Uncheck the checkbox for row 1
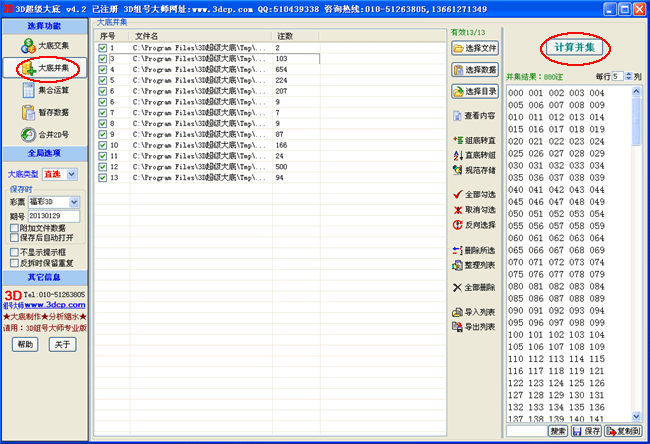 click(102, 48)
